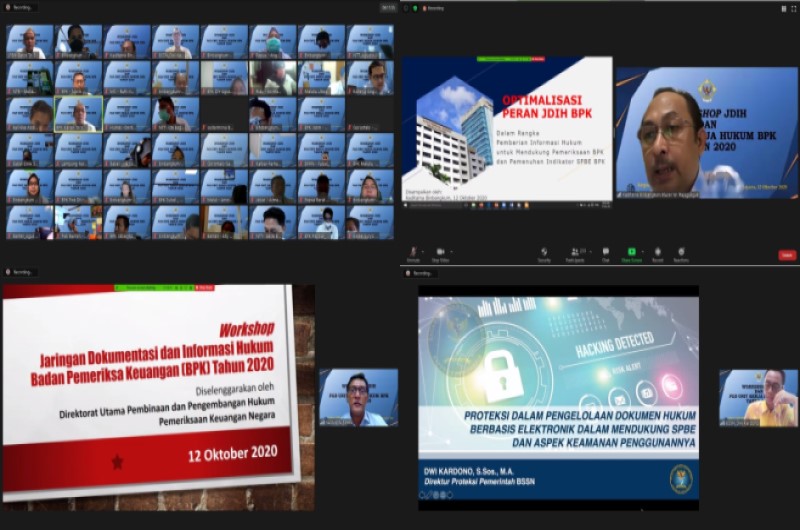Expand video options caret beside Stop Video

[452, 251]
